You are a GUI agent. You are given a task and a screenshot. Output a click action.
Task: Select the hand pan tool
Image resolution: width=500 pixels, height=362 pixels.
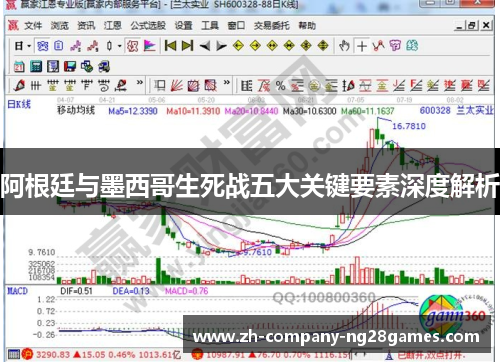tap(344, 46)
